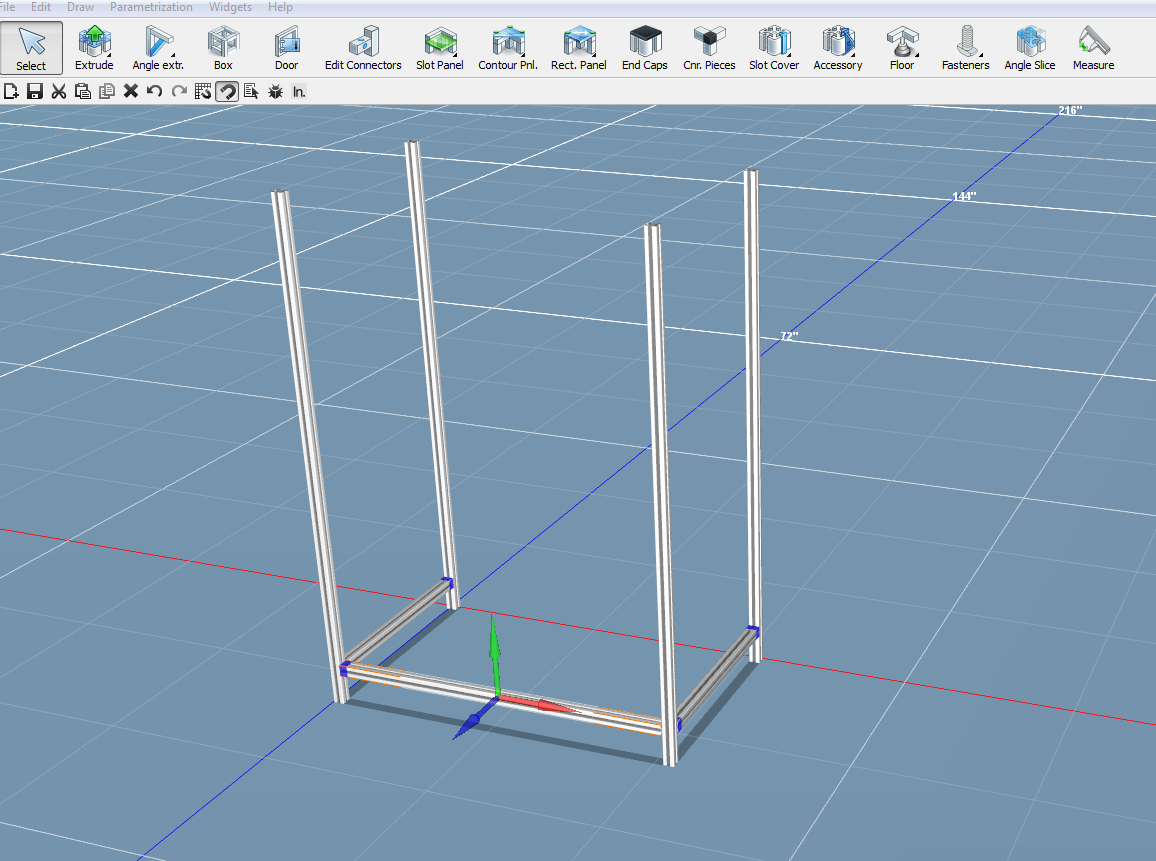Screen dimensions: 1156x861
Task: Delete with the X icon
Action: [130, 91]
